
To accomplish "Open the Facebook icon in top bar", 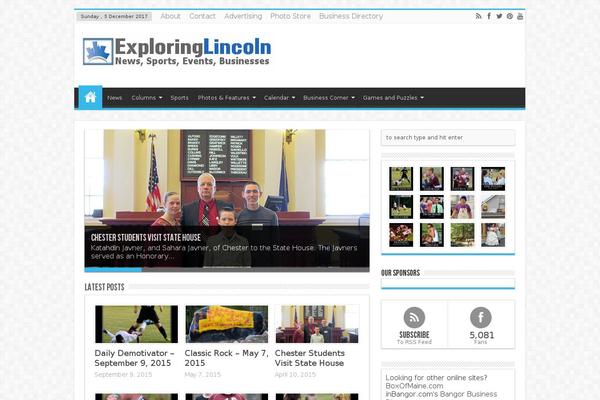I will pos(489,16).
